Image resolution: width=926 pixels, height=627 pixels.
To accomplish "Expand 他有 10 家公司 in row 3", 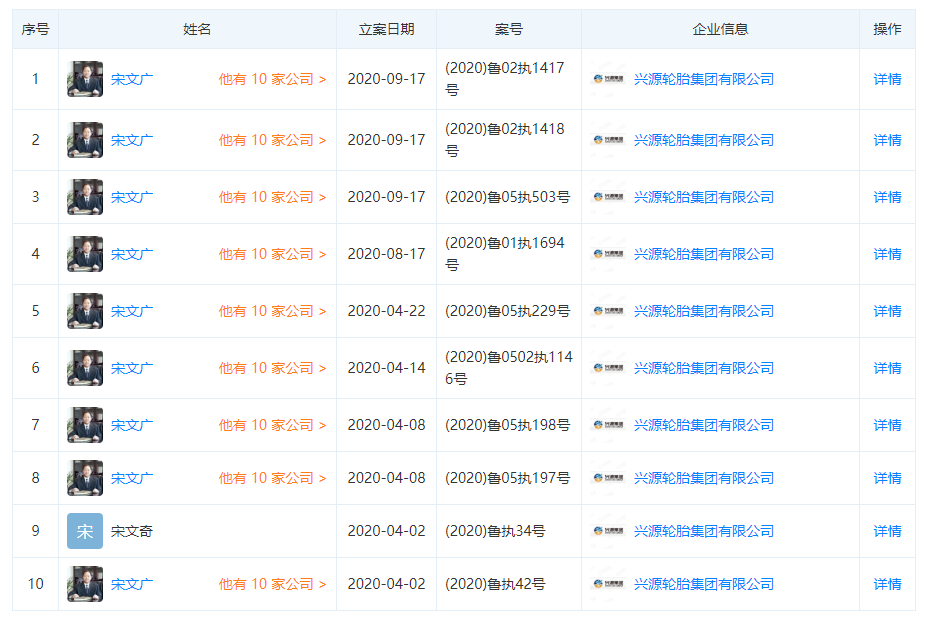I will click(272, 197).
